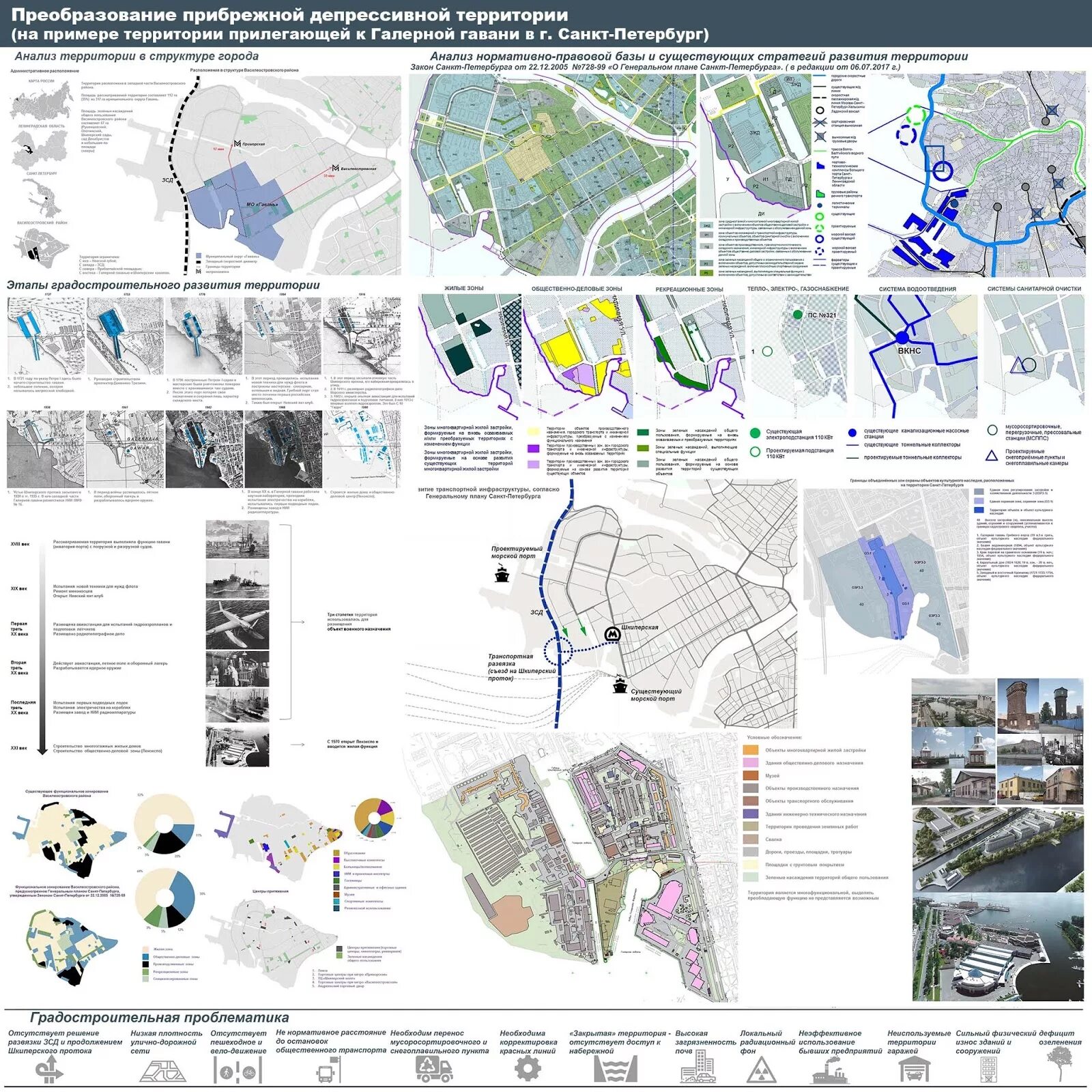Click the 'Транспортная развязка' map label
This screenshot has width=1092, height=1092.
click(x=511, y=659)
